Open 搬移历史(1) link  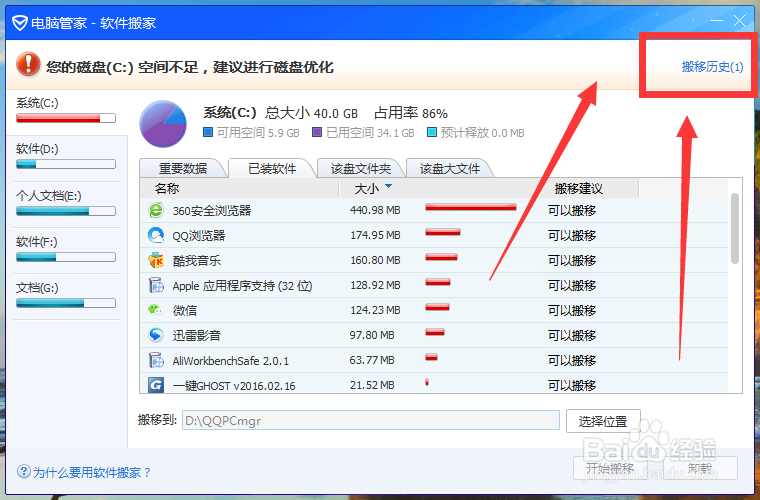click(x=712, y=67)
